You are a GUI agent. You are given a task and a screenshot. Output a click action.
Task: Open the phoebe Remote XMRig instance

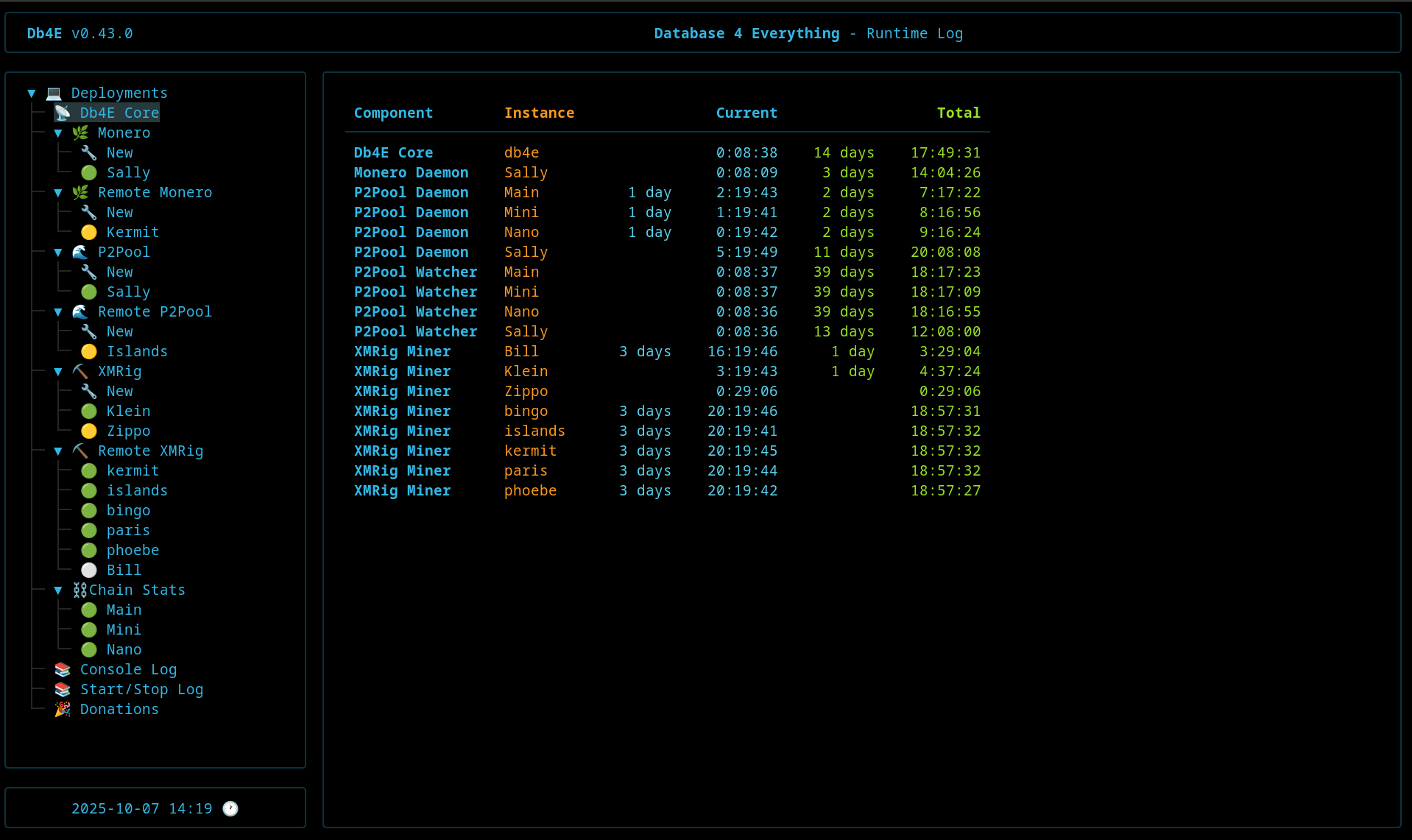click(133, 550)
